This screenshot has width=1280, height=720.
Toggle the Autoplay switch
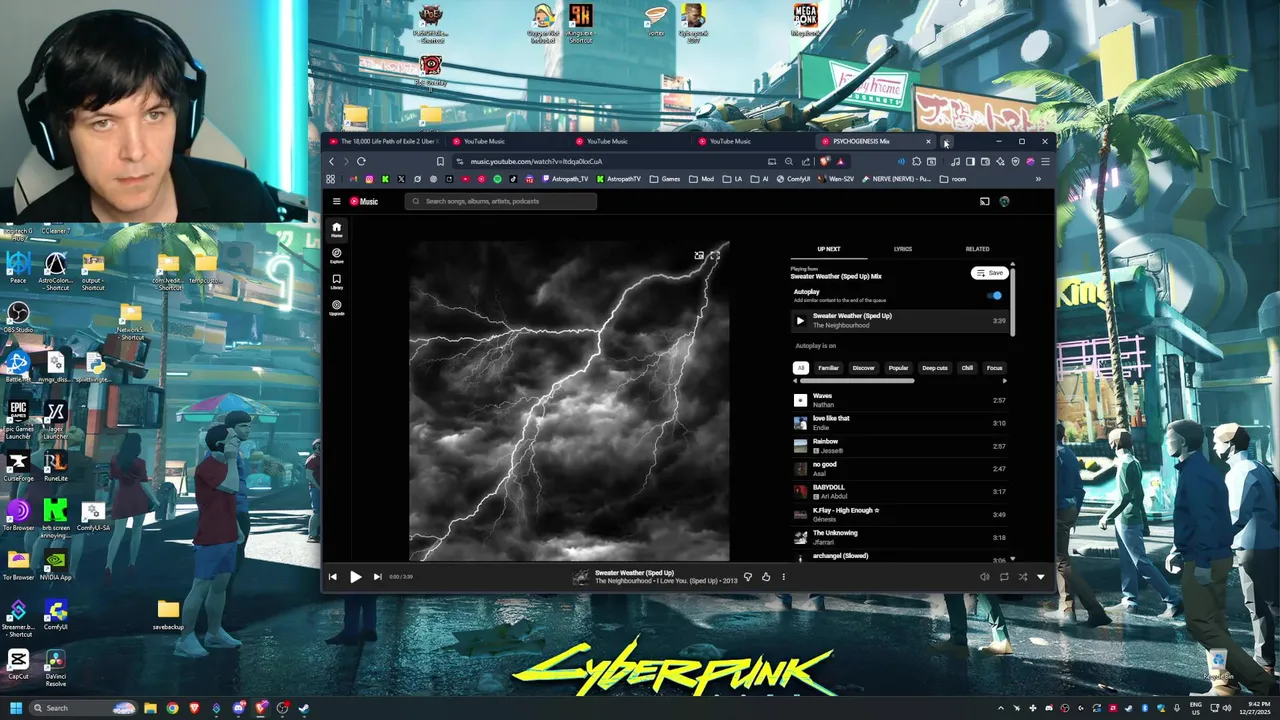tap(995, 296)
